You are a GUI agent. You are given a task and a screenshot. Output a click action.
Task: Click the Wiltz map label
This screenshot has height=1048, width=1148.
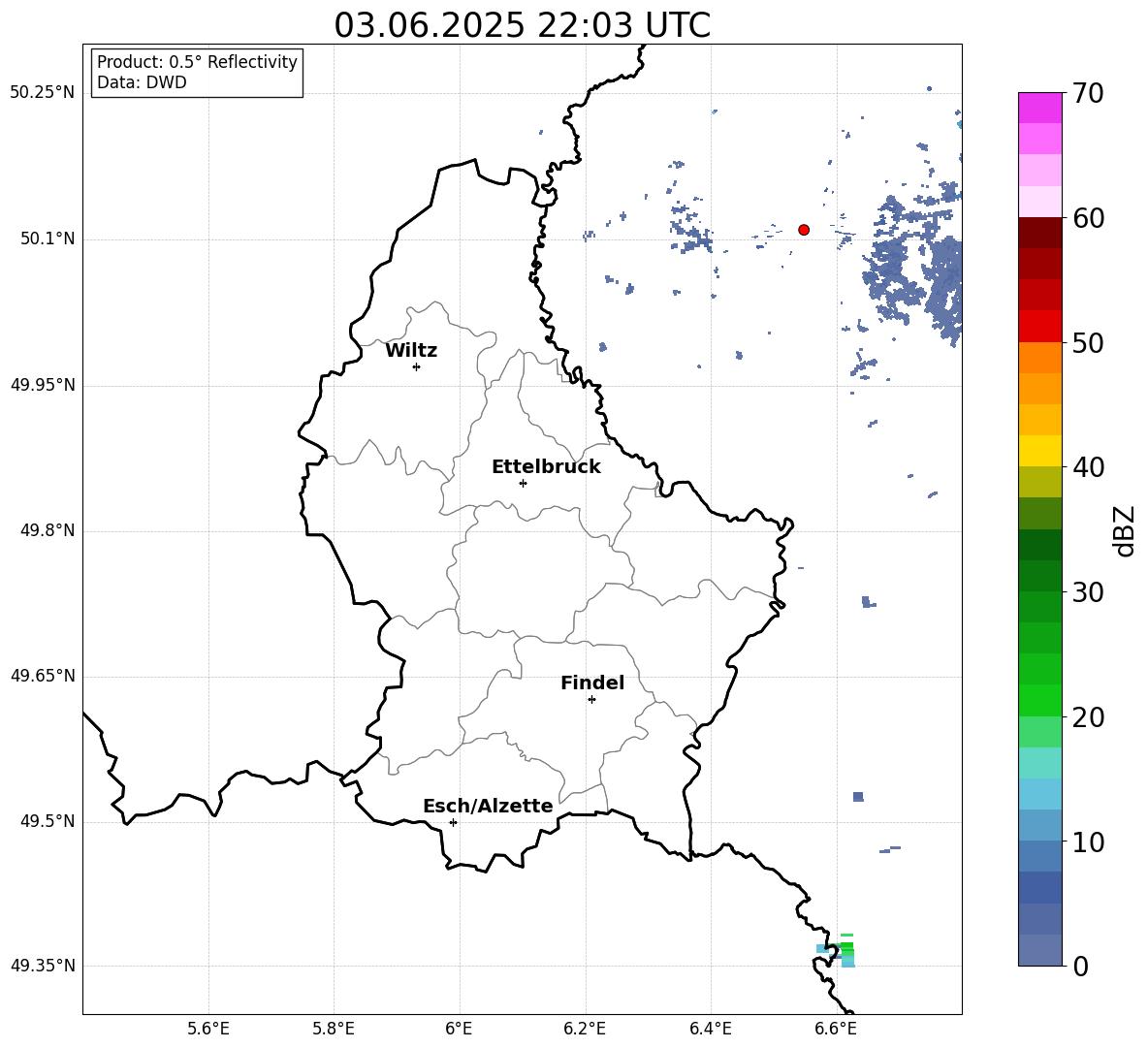(411, 351)
